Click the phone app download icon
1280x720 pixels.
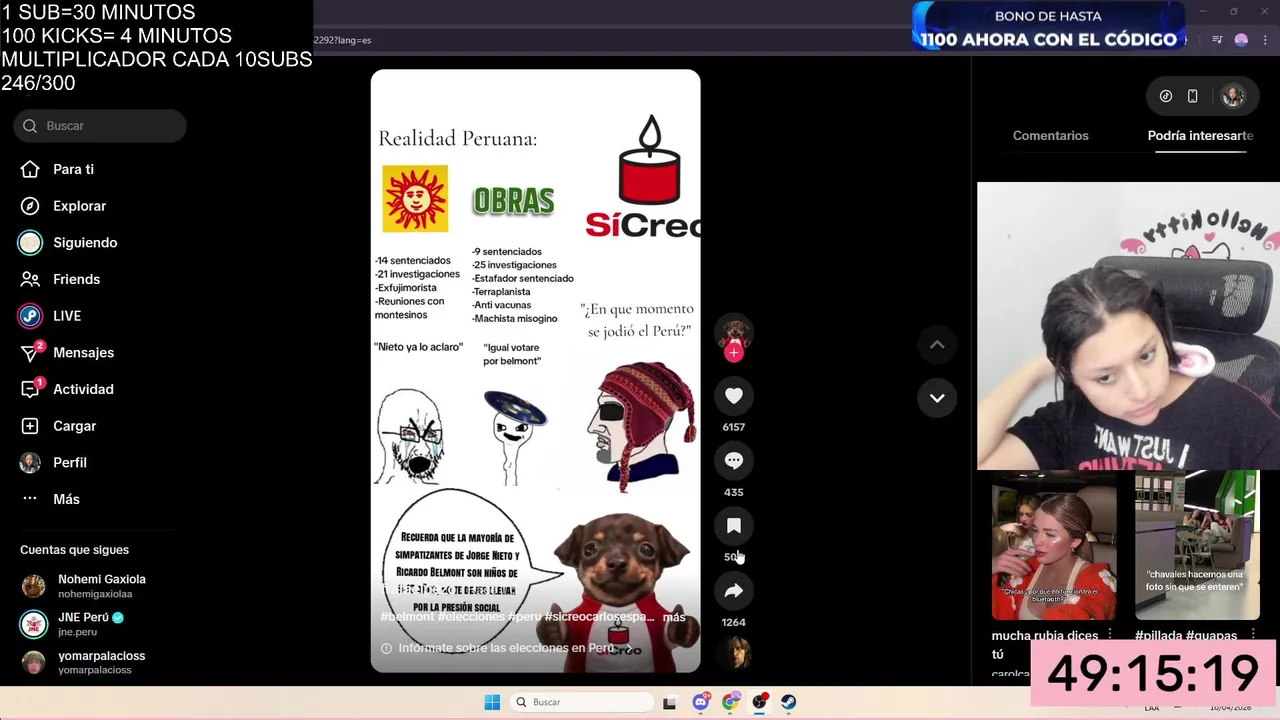click(1192, 96)
